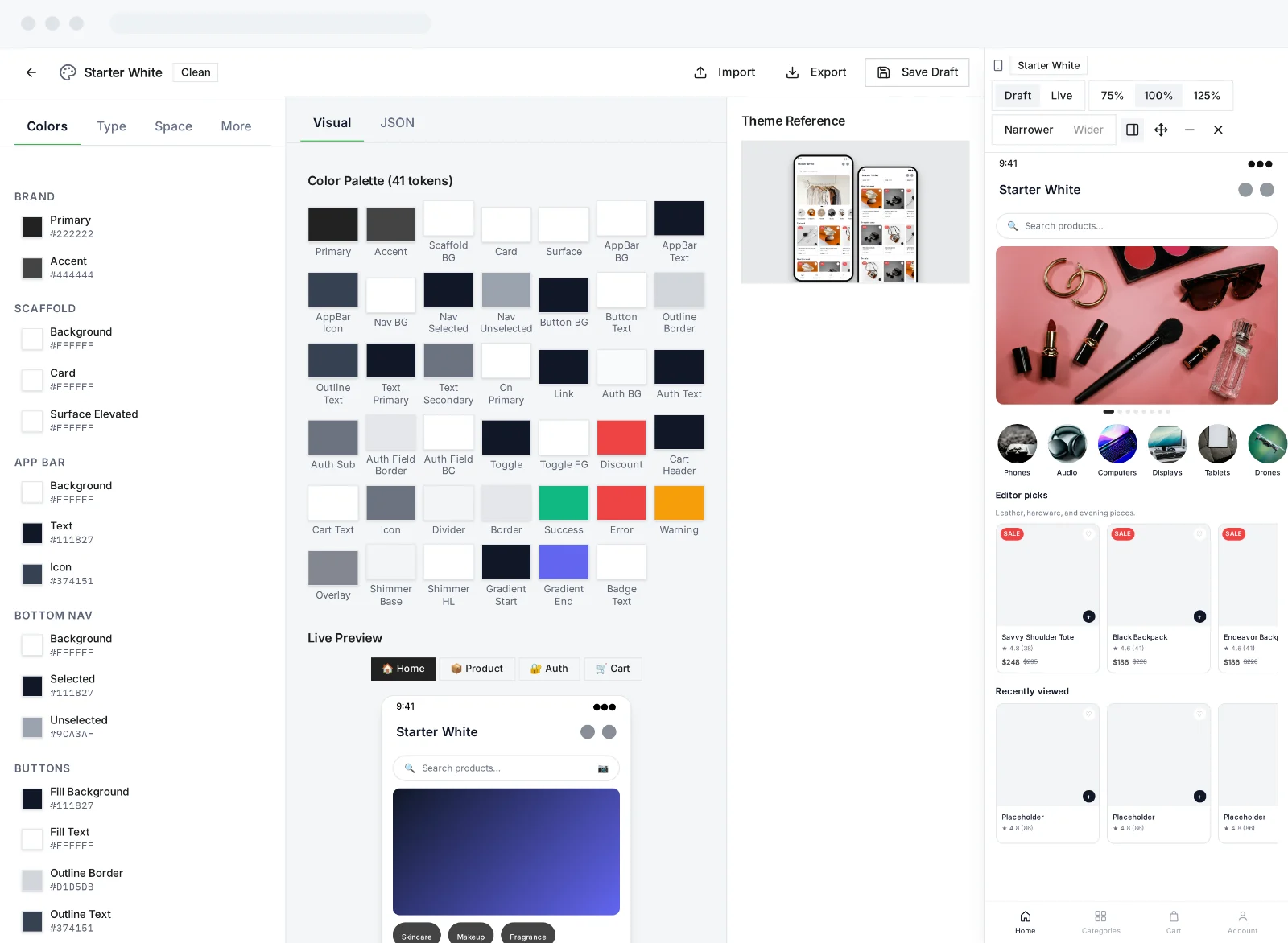Open the More tab
The image size is (1288, 943).
tap(236, 126)
